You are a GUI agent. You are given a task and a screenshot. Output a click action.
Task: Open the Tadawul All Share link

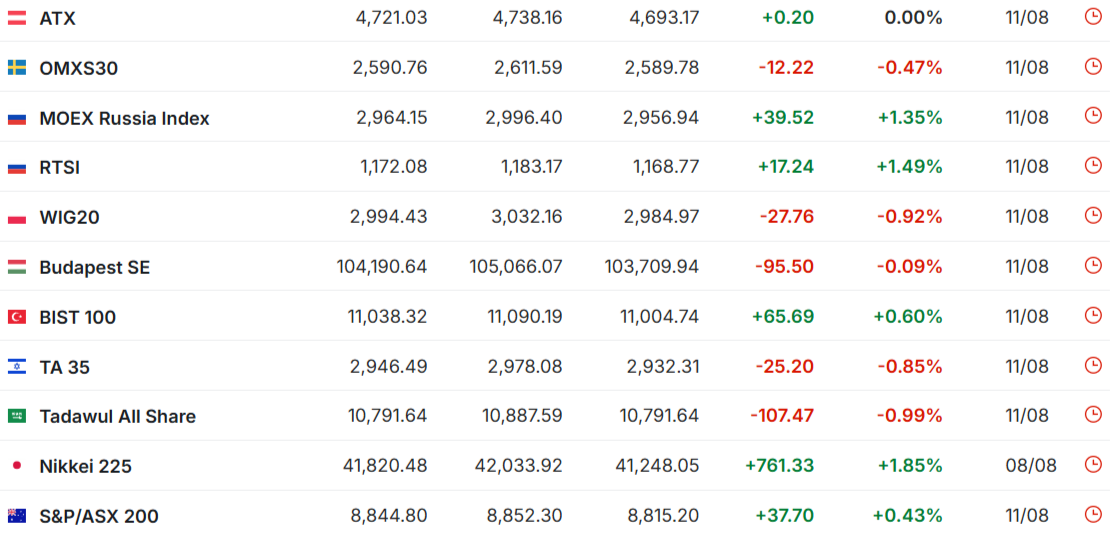(x=118, y=417)
